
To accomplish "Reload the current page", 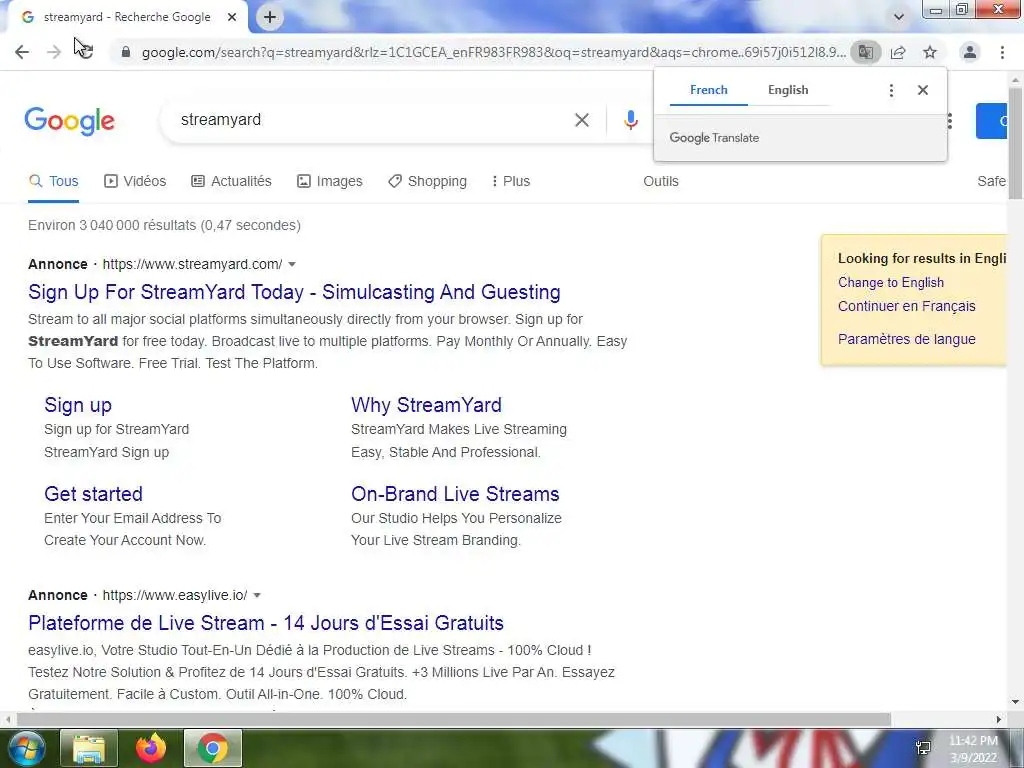I will [85, 52].
